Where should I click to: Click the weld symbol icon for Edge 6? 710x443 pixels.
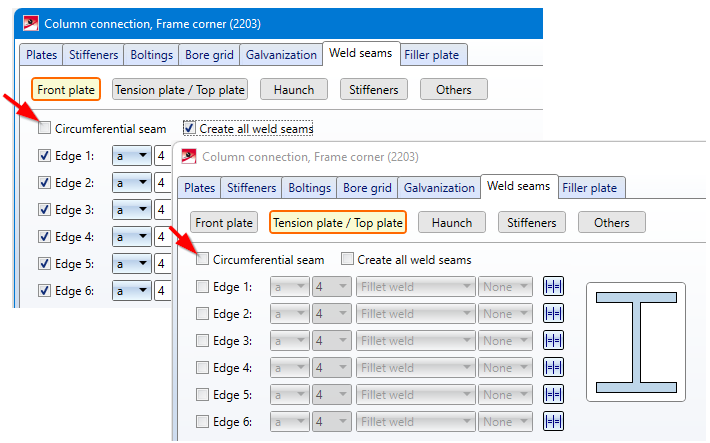pyautogui.click(x=554, y=422)
